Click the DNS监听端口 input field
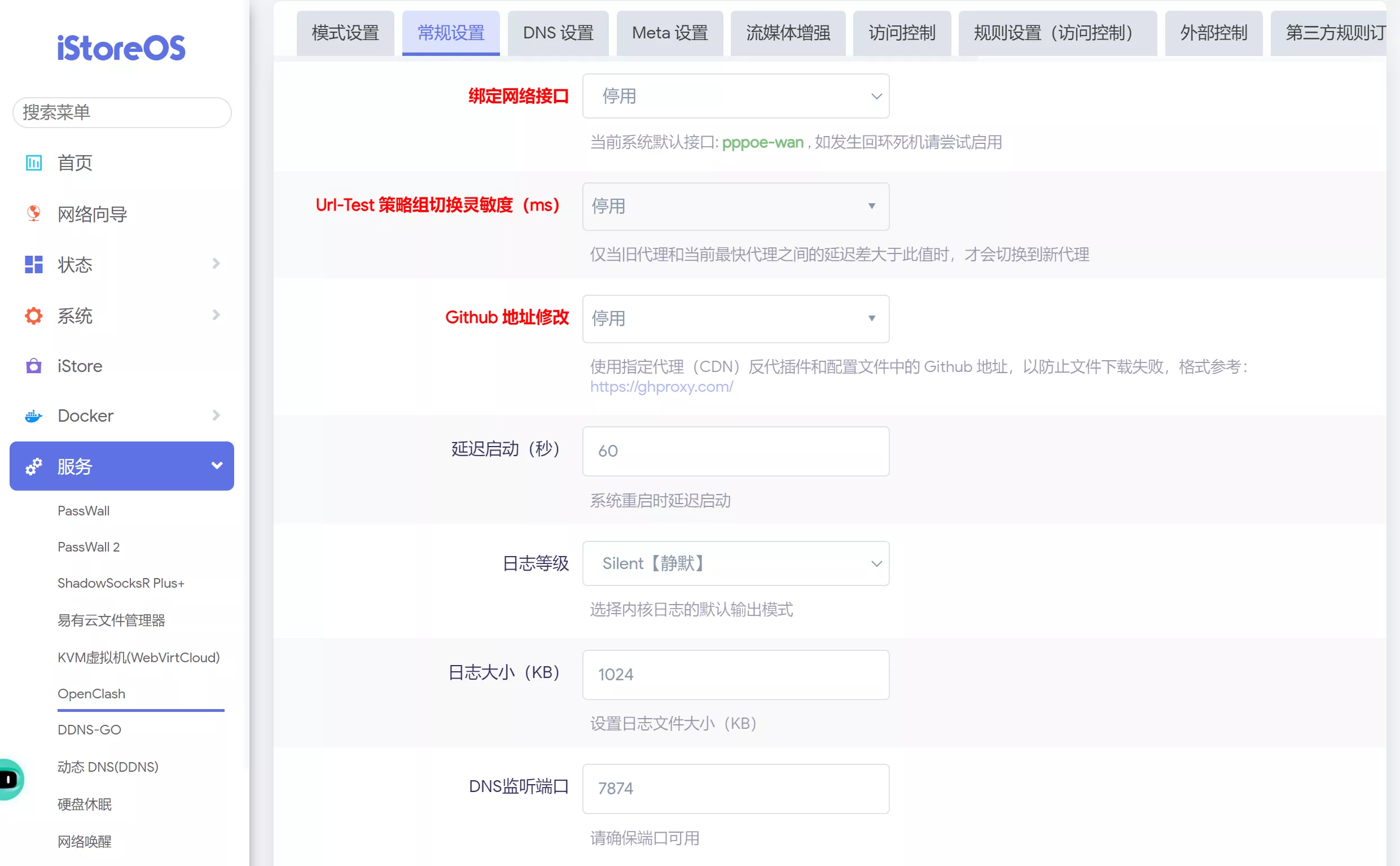 735,789
